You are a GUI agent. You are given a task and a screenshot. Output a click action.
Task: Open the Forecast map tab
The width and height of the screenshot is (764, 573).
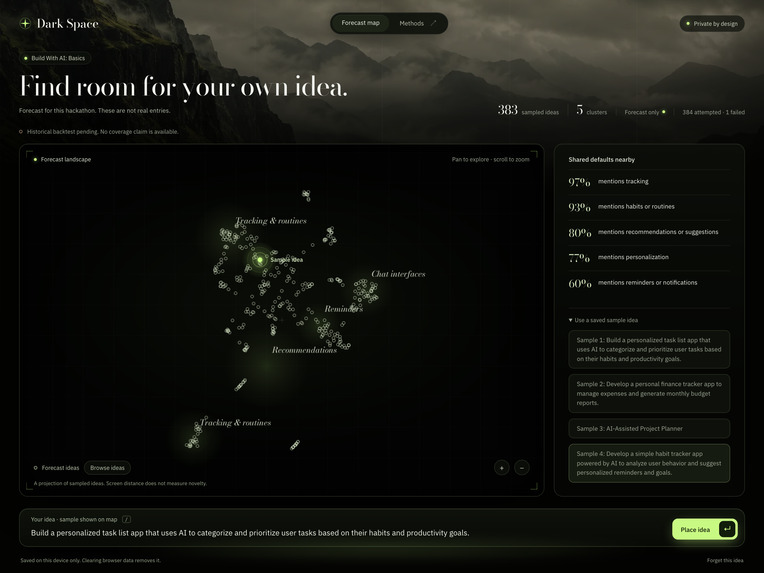pos(360,23)
